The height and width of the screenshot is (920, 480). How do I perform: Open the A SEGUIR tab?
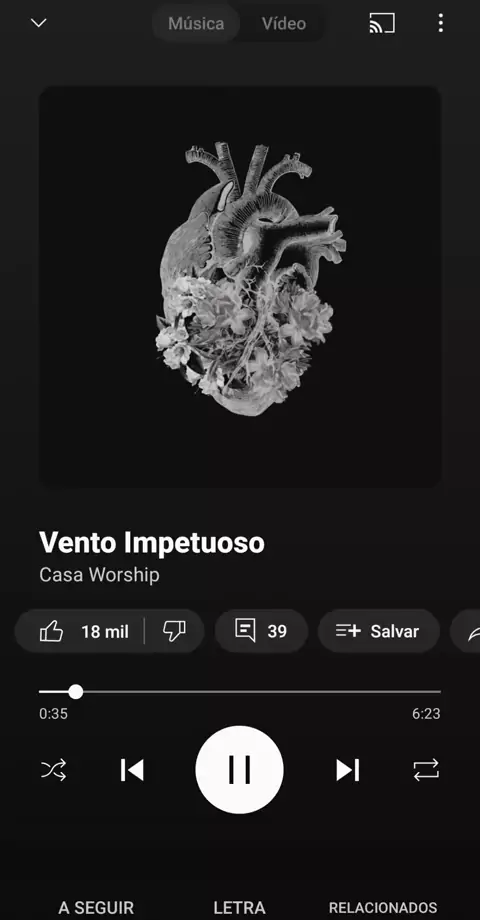[96, 908]
